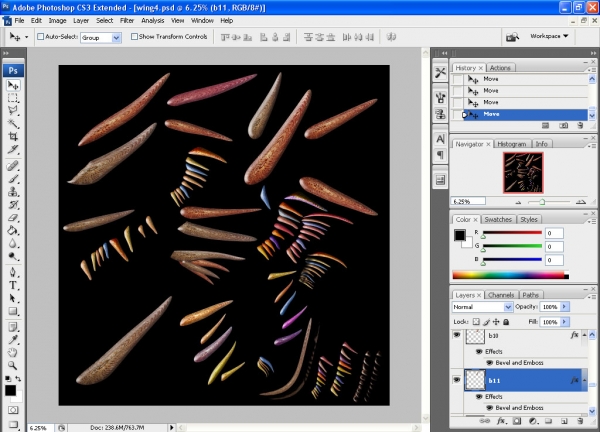Select the Blur tool

pos(13,243)
